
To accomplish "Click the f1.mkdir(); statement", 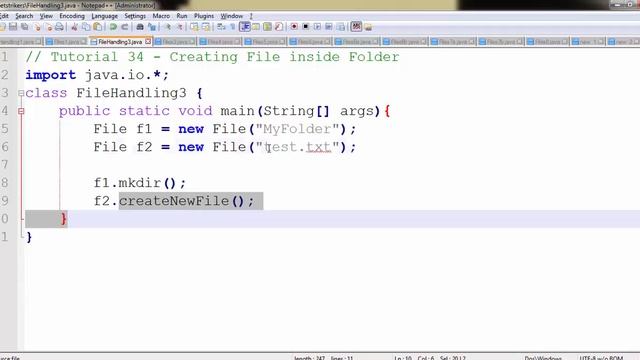I will [140, 183].
